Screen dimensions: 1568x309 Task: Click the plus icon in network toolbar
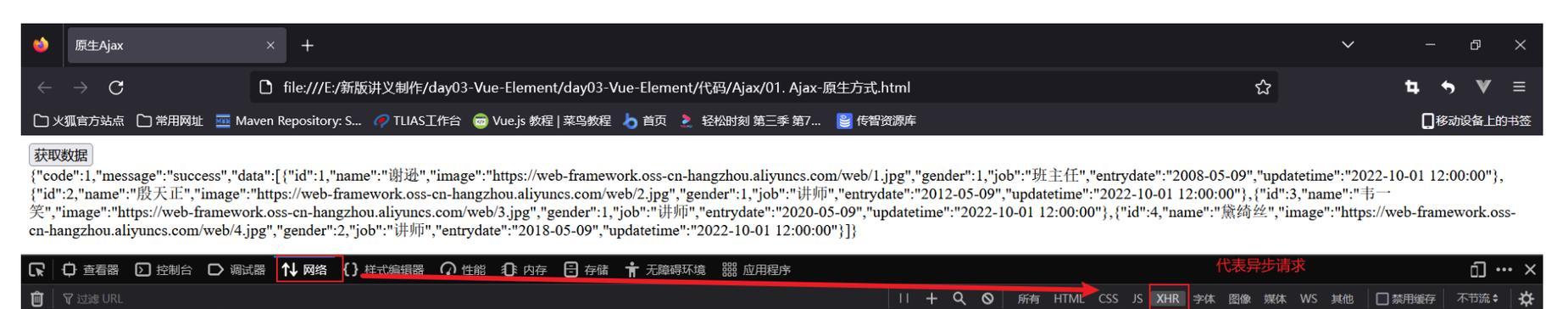click(x=931, y=298)
